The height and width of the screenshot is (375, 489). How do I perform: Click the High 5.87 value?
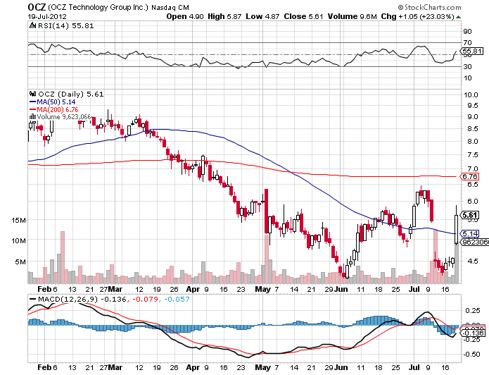[224, 16]
